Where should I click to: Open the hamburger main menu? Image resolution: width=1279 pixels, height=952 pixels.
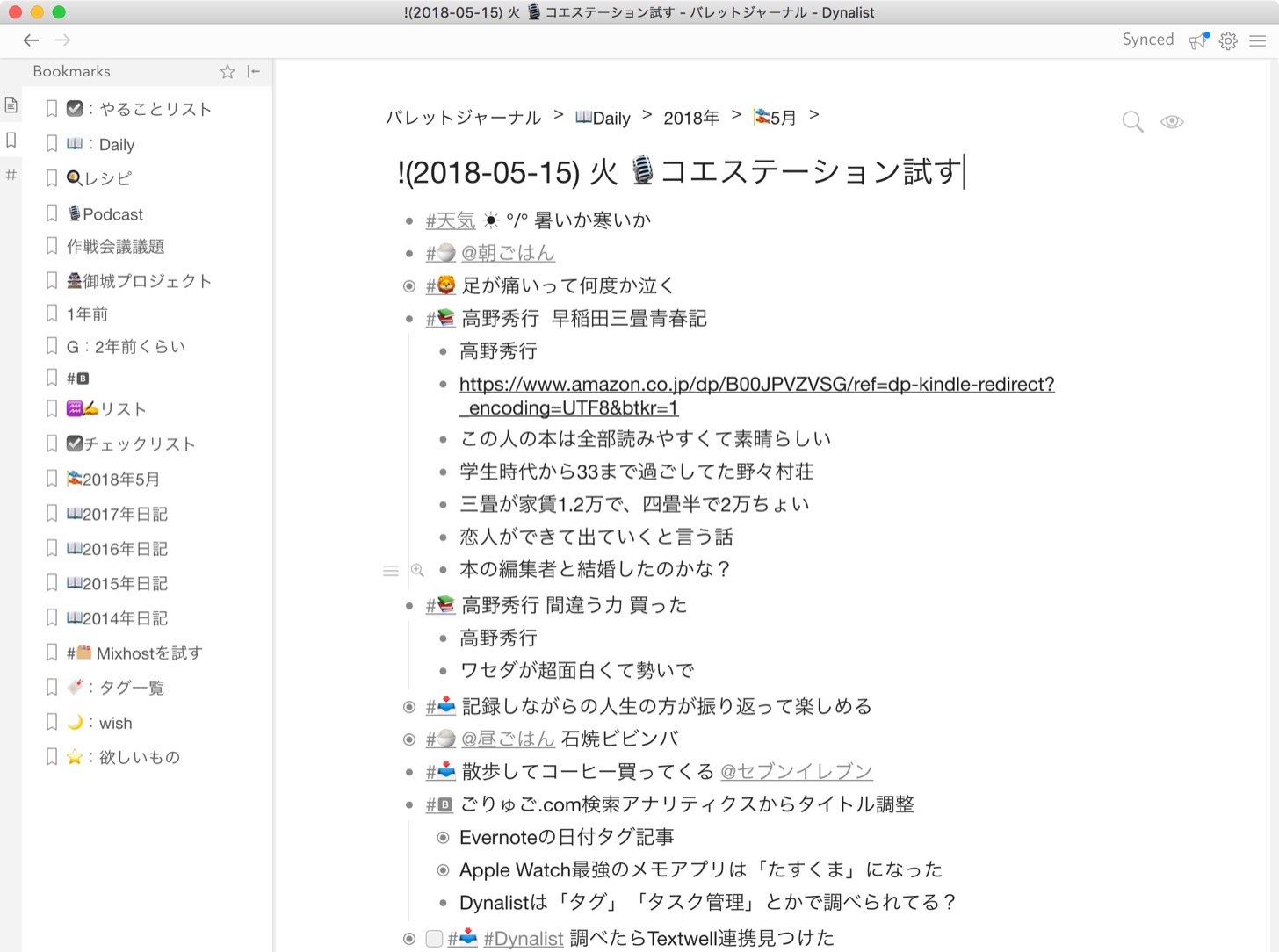pyautogui.click(x=1258, y=40)
